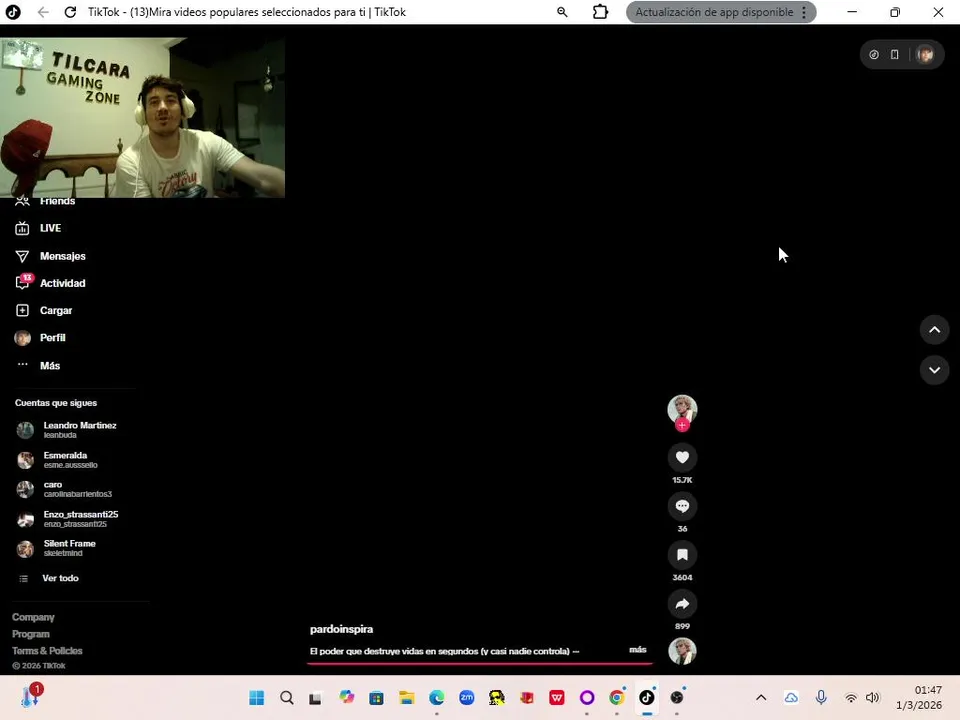
Task: Open the three-dot app menu
Action: (x=804, y=12)
